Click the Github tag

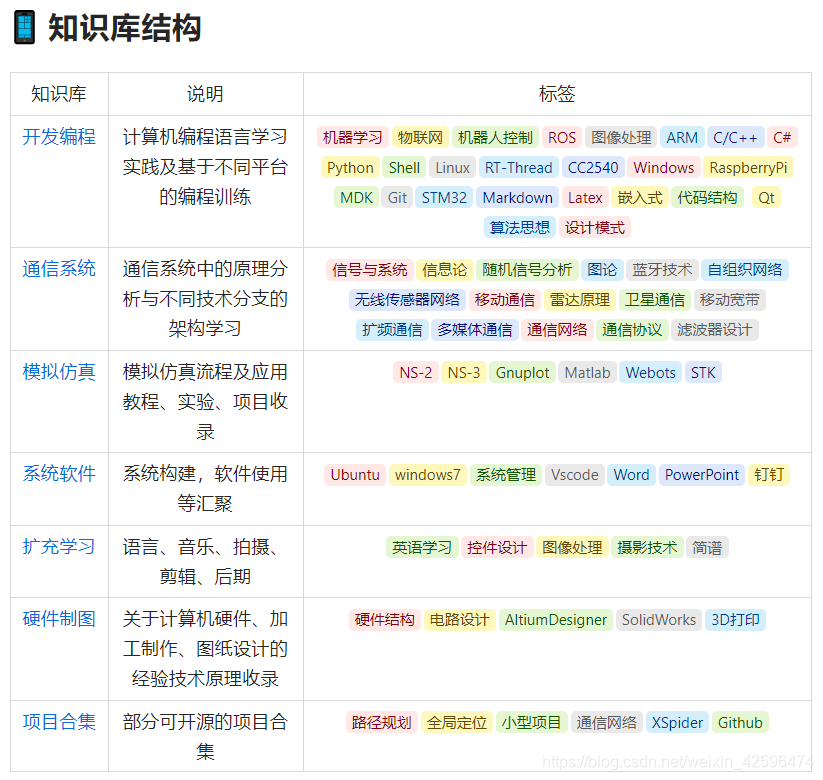(740, 722)
